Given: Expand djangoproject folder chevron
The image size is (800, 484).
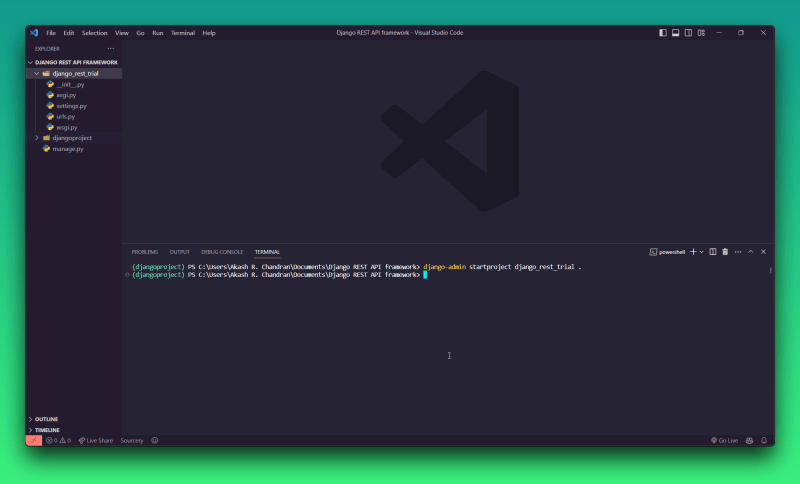Looking at the screenshot, I should (x=37, y=138).
